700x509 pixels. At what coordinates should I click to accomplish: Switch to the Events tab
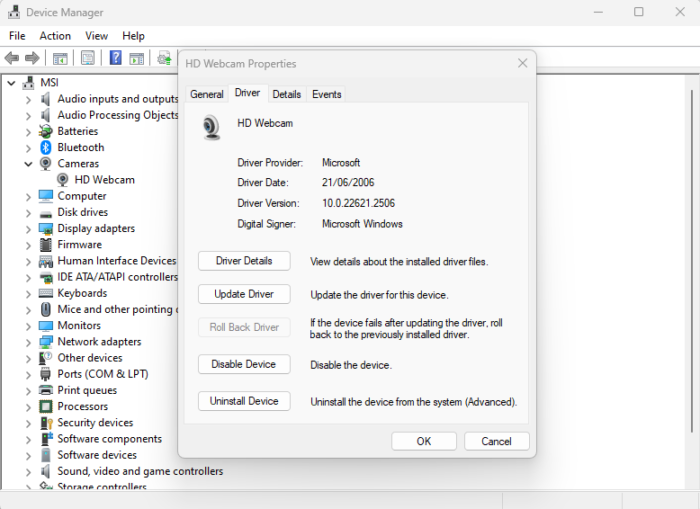coord(327,94)
